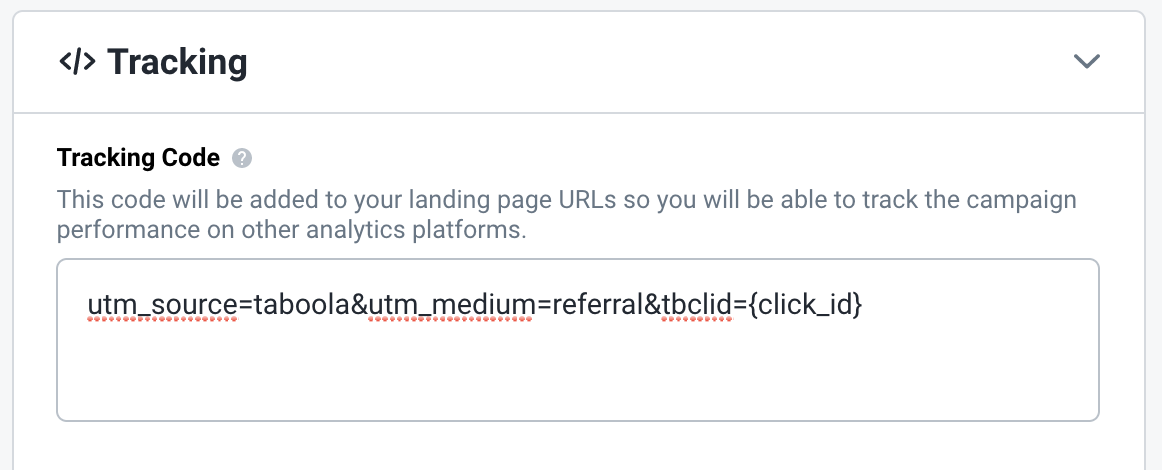This screenshot has height=470, width=1162.
Task: Click the Tracking section heading text
Action: pos(177,62)
